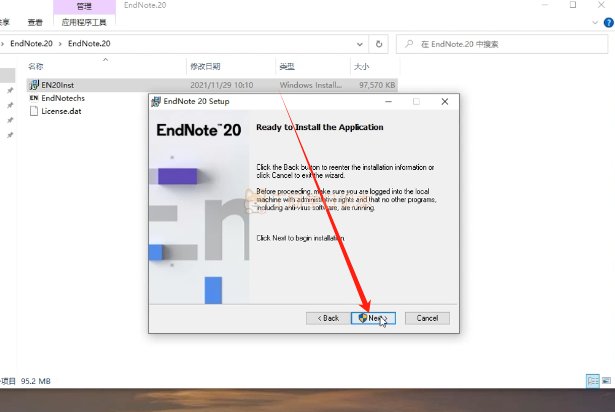Select the EndNotechs file
615x412 pixels.
(63, 98)
